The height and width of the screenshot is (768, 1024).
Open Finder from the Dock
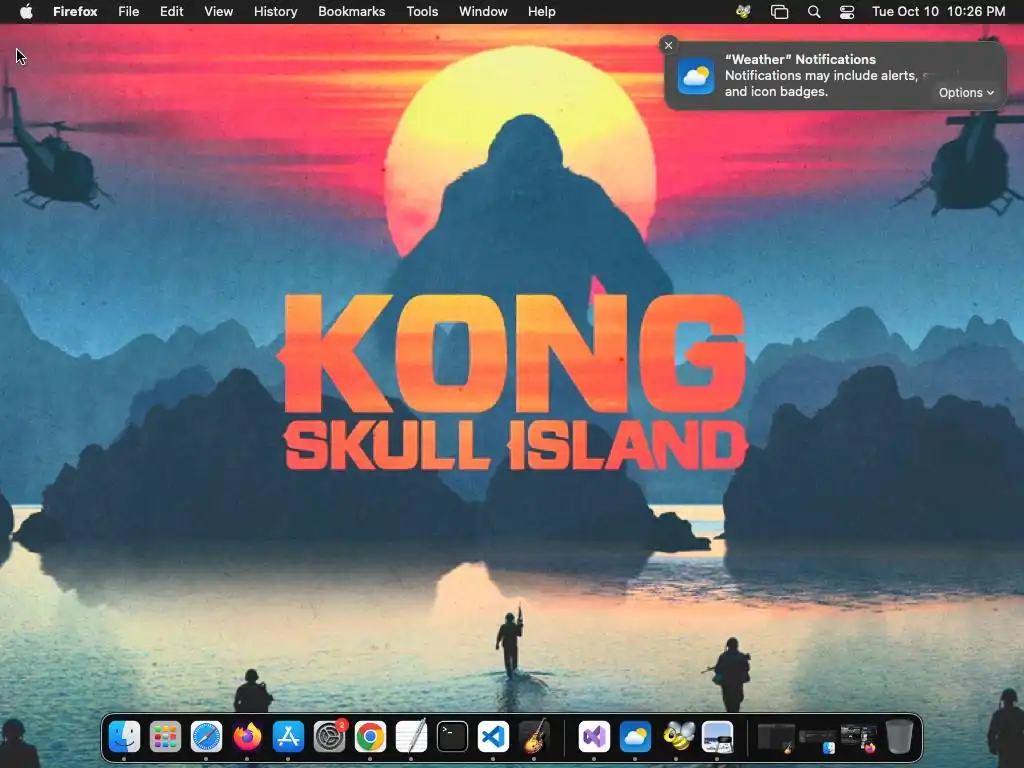click(x=124, y=737)
